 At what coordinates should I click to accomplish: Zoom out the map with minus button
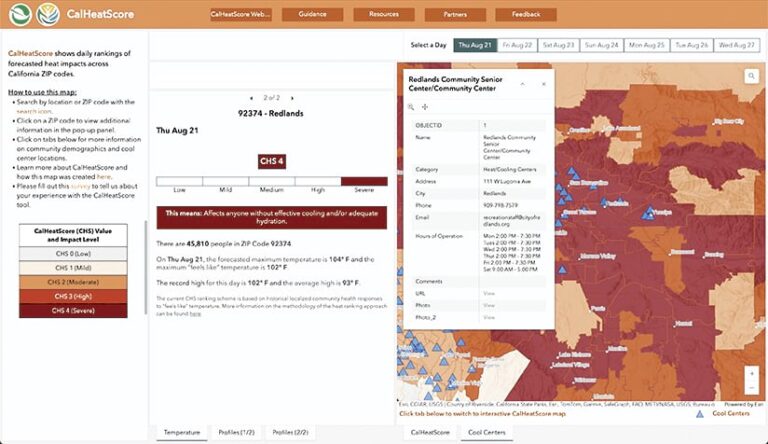752,388
